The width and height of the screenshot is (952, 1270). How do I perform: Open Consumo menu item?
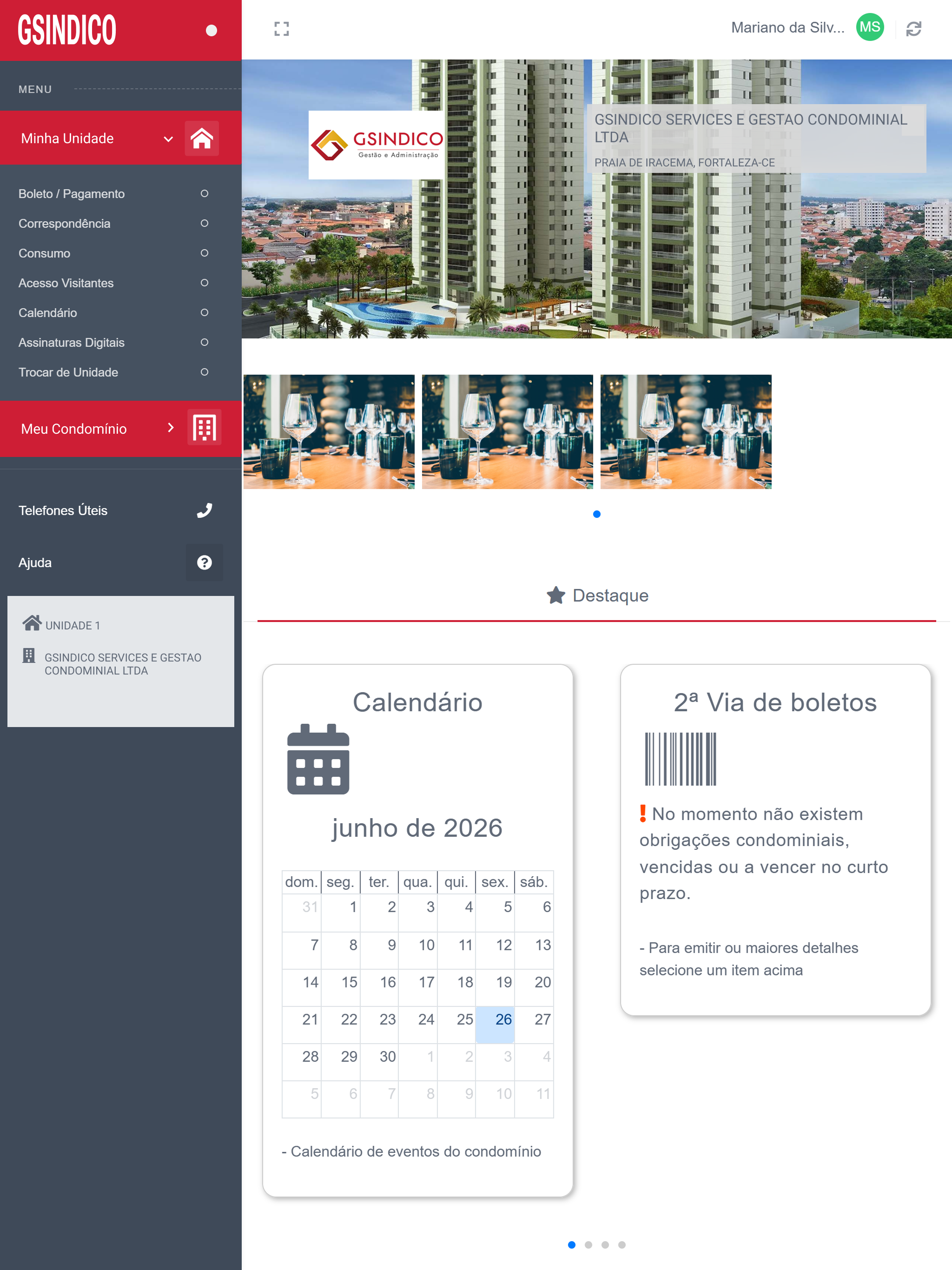tap(44, 253)
